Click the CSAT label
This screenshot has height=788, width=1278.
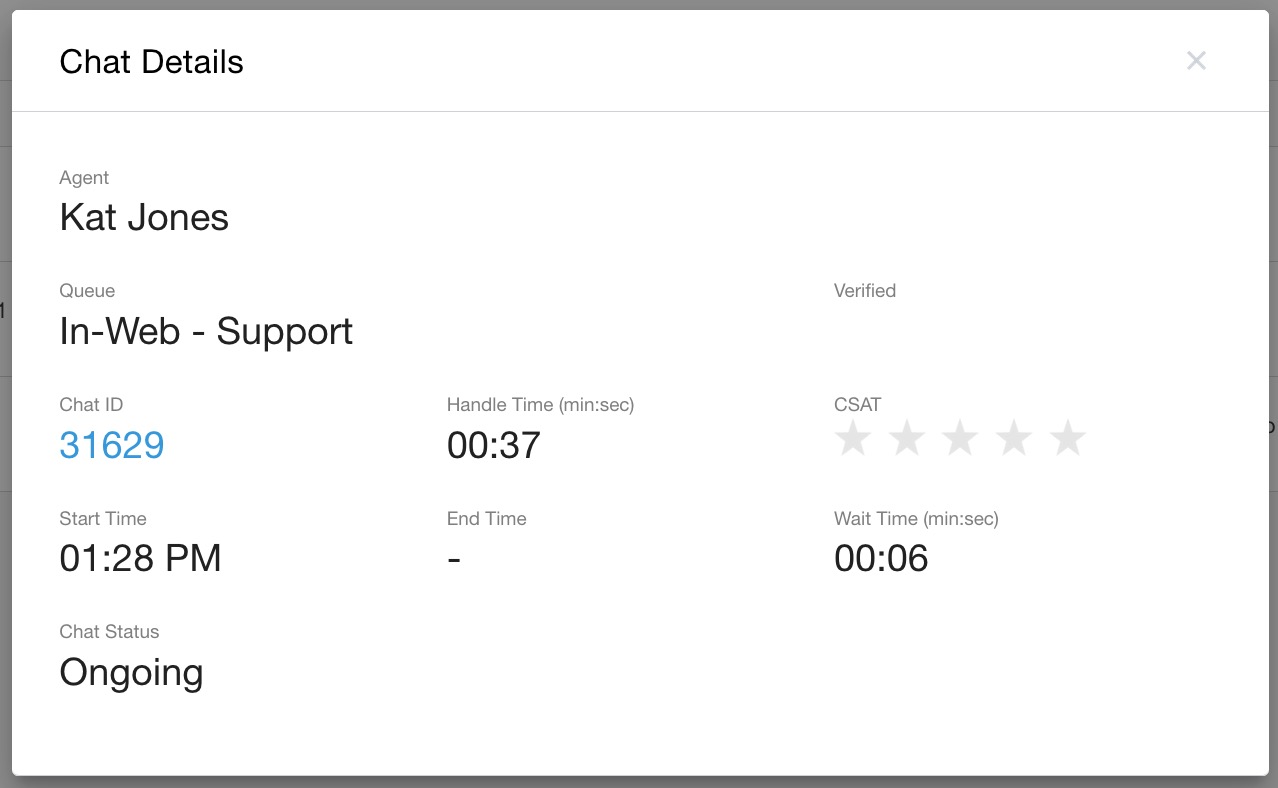coord(858,405)
